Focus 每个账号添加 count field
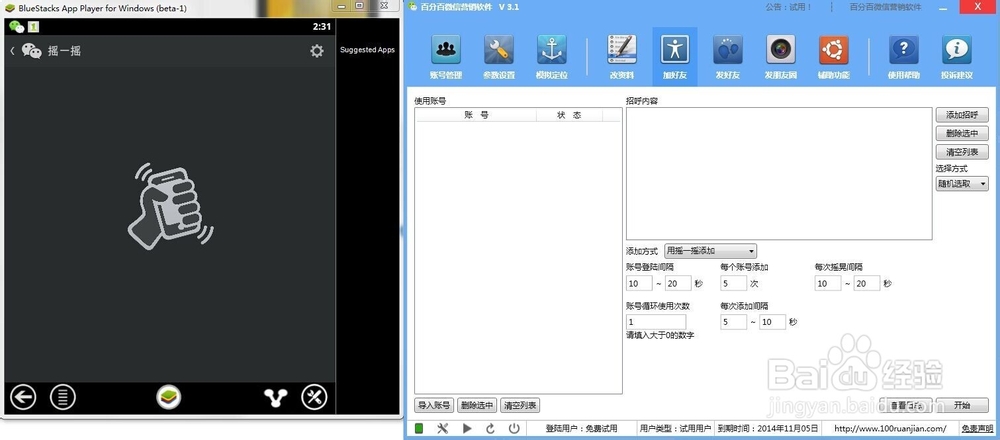The height and width of the screenshot is (440, 1000). [x=733, y=283]
